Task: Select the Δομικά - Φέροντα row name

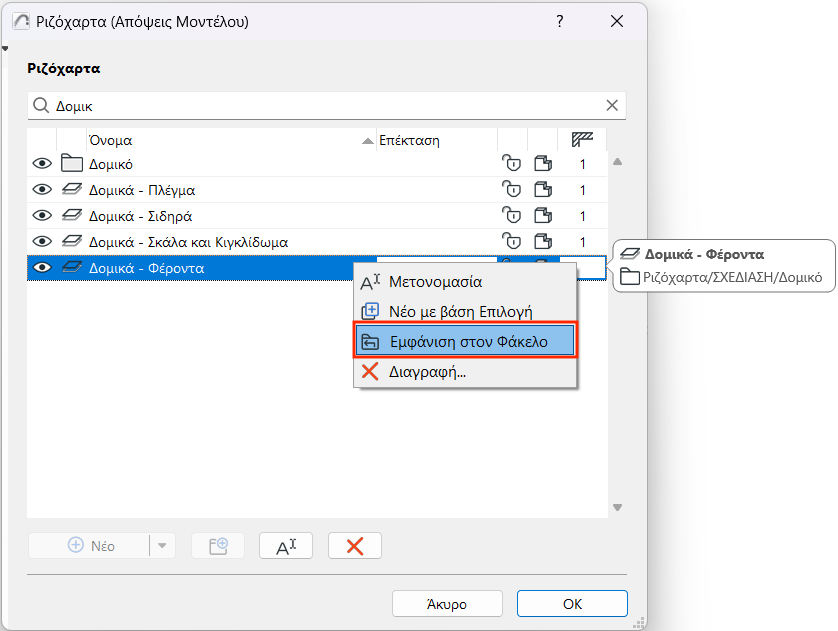Action: (146, 268)
